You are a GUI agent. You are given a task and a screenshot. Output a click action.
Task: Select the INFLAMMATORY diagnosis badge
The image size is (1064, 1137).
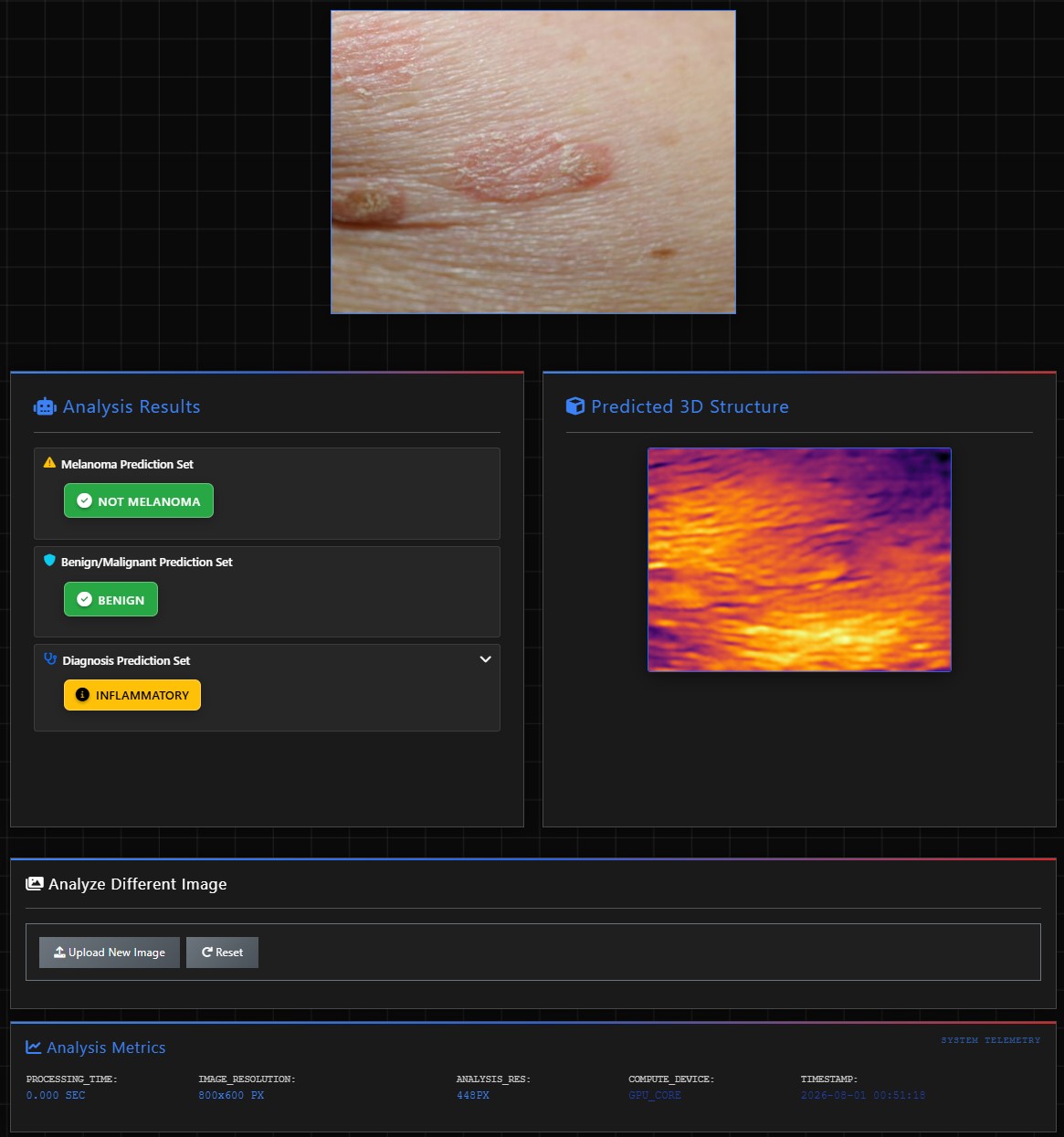132,695
